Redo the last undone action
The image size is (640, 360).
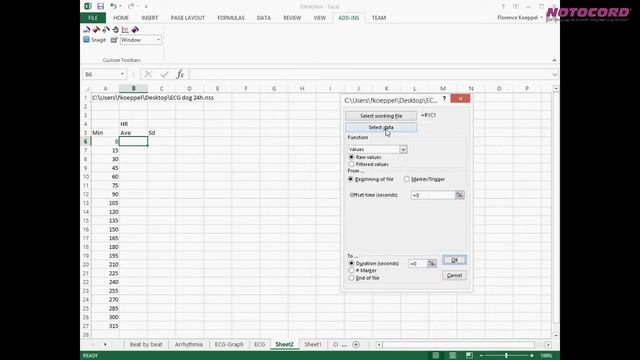click(131, 6)
